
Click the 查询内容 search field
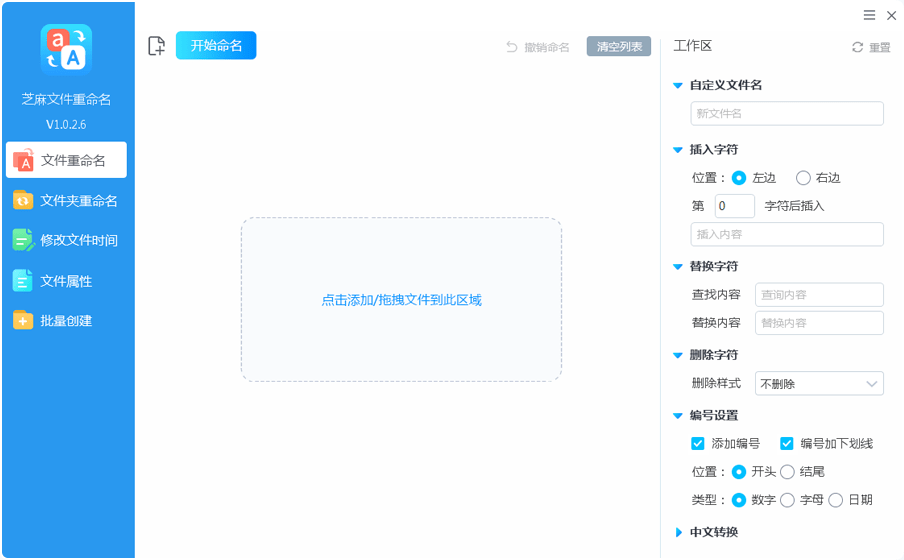[819, 295]
